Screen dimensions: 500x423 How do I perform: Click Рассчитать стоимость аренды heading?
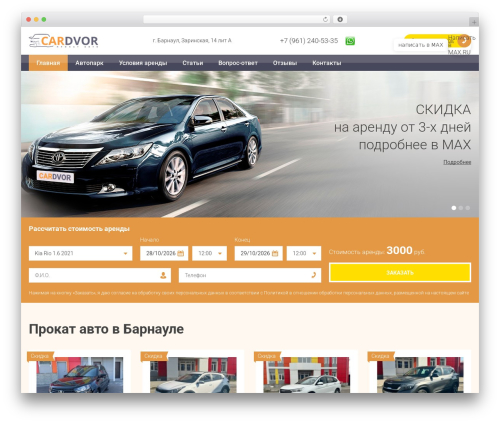pyautogui.click(x=79, y=229)
